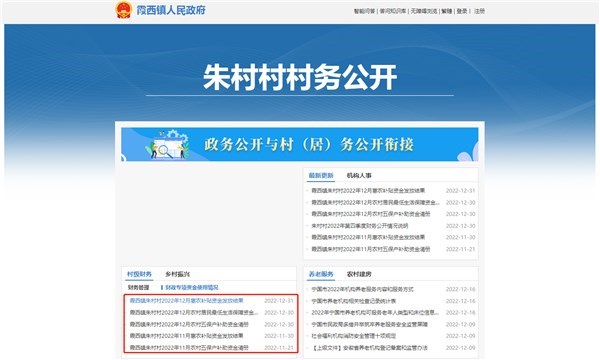Image resolution: width=600 pixels, height=360 pixels.
Task: Open 11月农村五保户补助资金清册 in 村级财务 list
Action: [189, 348]
